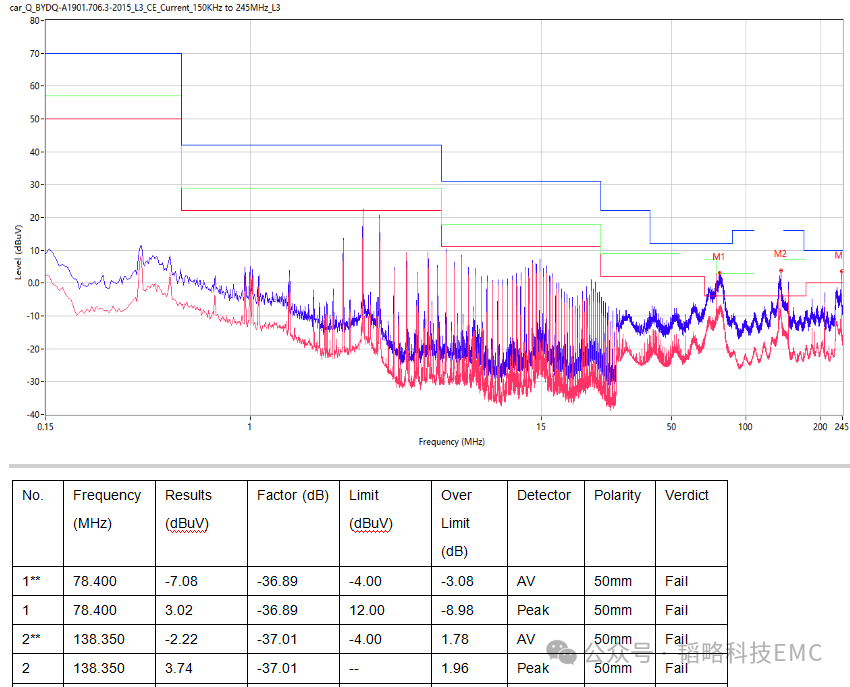Select the M2 marker label on the chart

point(780,254)
